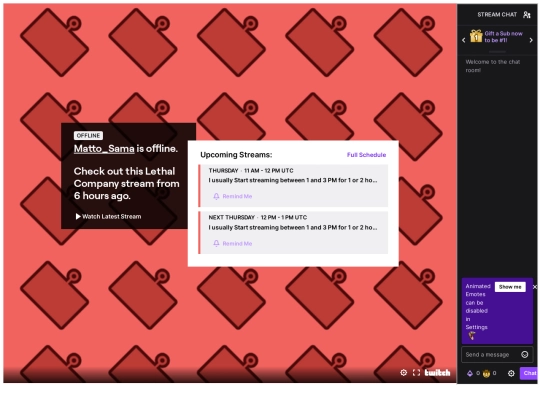Screen dimensions: 540x405
Task: Select the THURSDAY 11 AM - 12 PM UTC entry
Action: coord(293,186)
